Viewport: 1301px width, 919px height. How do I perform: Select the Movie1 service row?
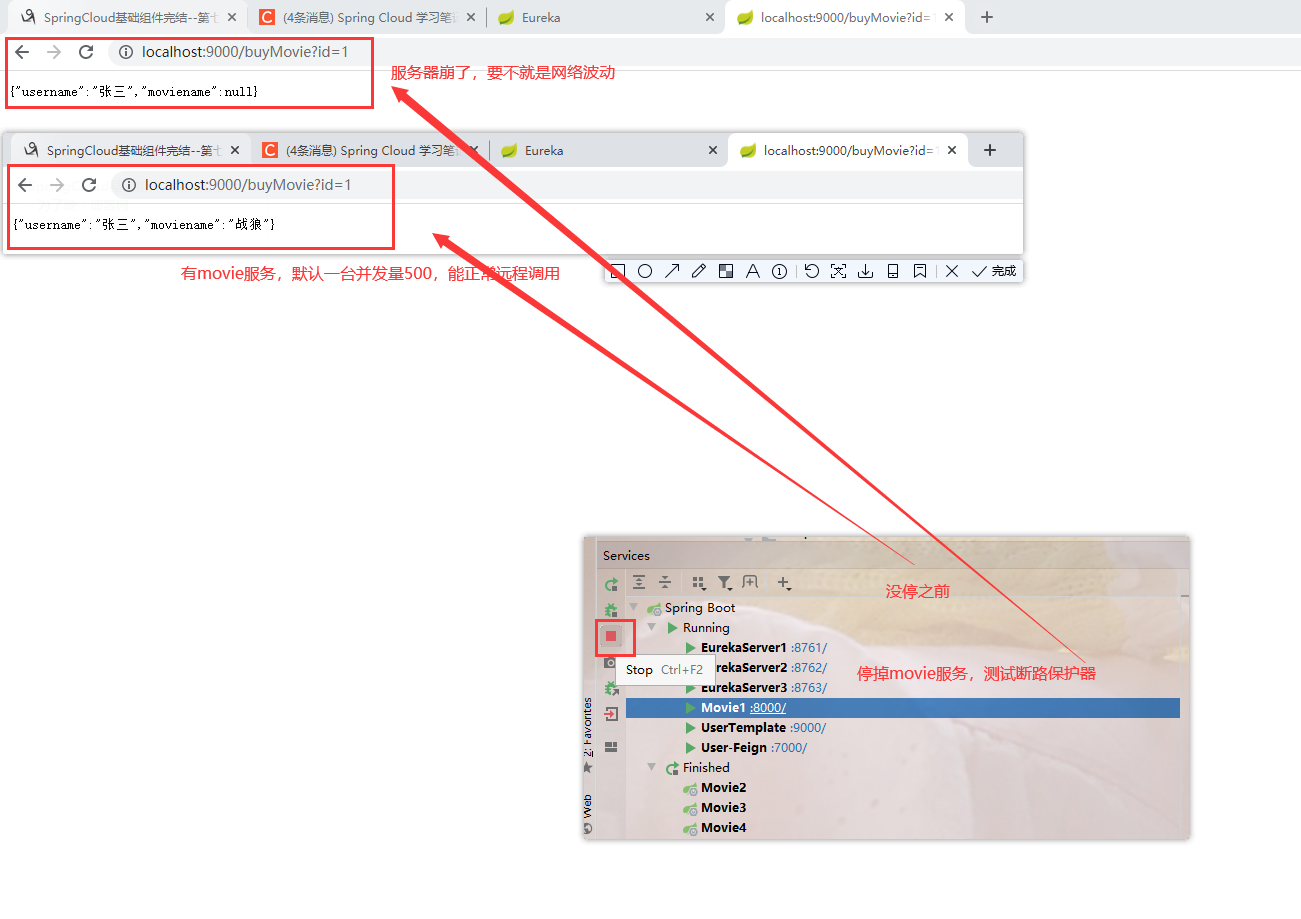tap(903, 708)
